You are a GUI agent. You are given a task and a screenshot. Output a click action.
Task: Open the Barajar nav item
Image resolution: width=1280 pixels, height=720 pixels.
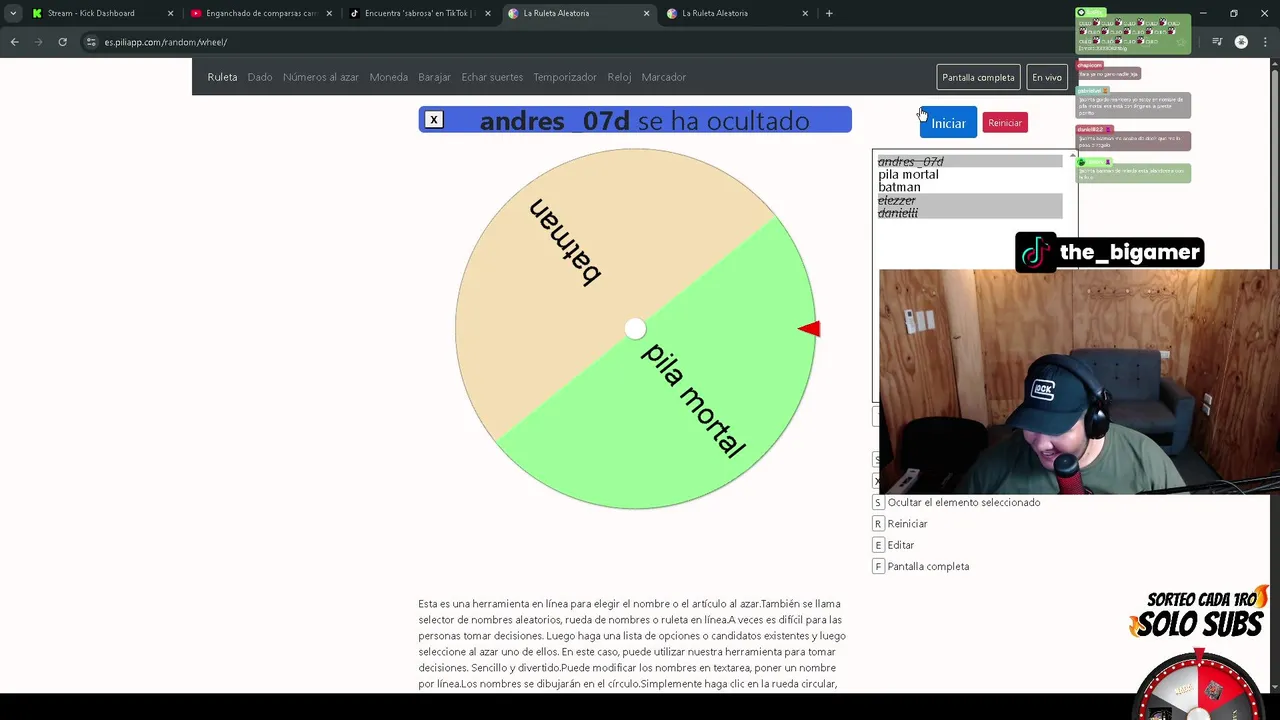[x=434, y=77]
